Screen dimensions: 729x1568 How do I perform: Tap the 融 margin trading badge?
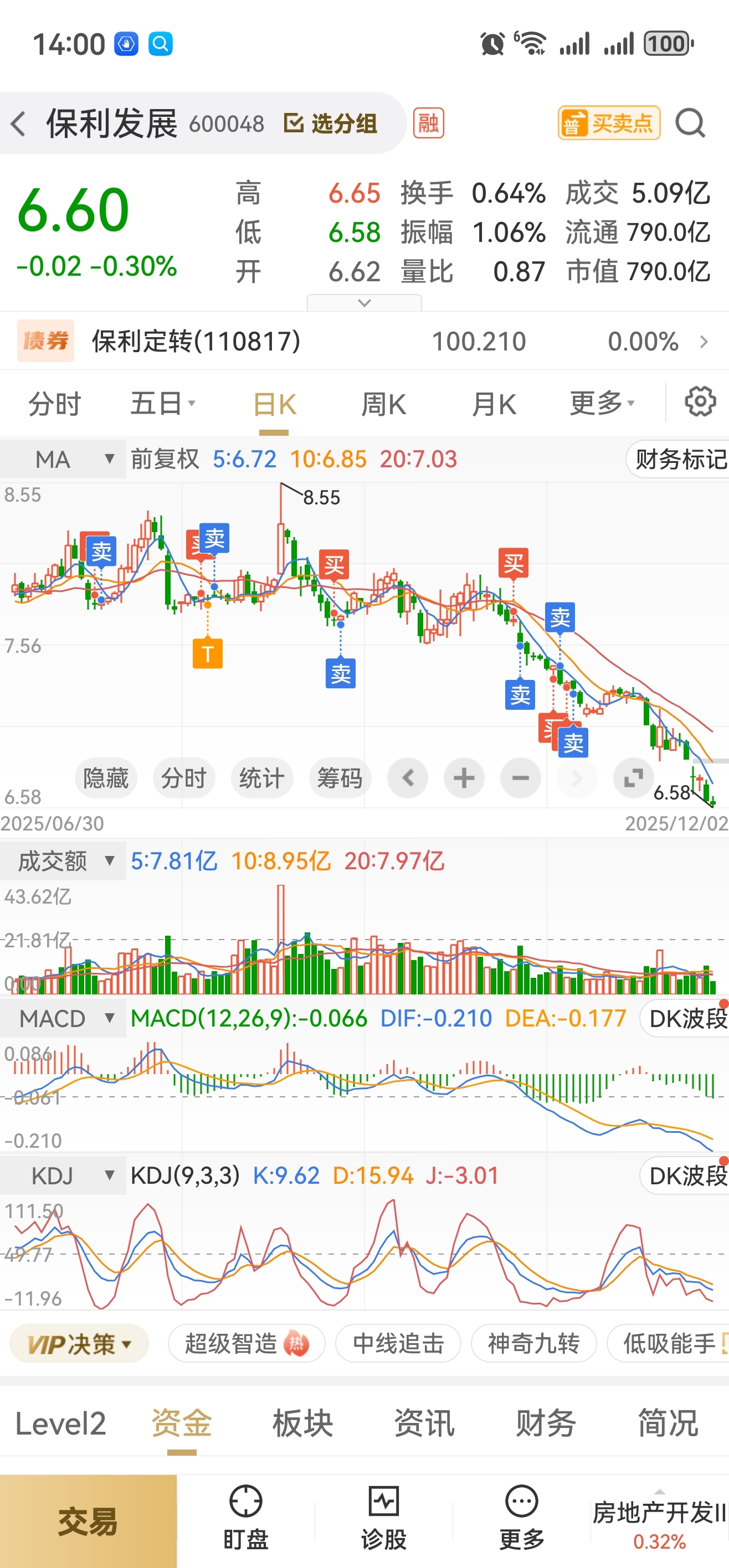pos(428,123)
